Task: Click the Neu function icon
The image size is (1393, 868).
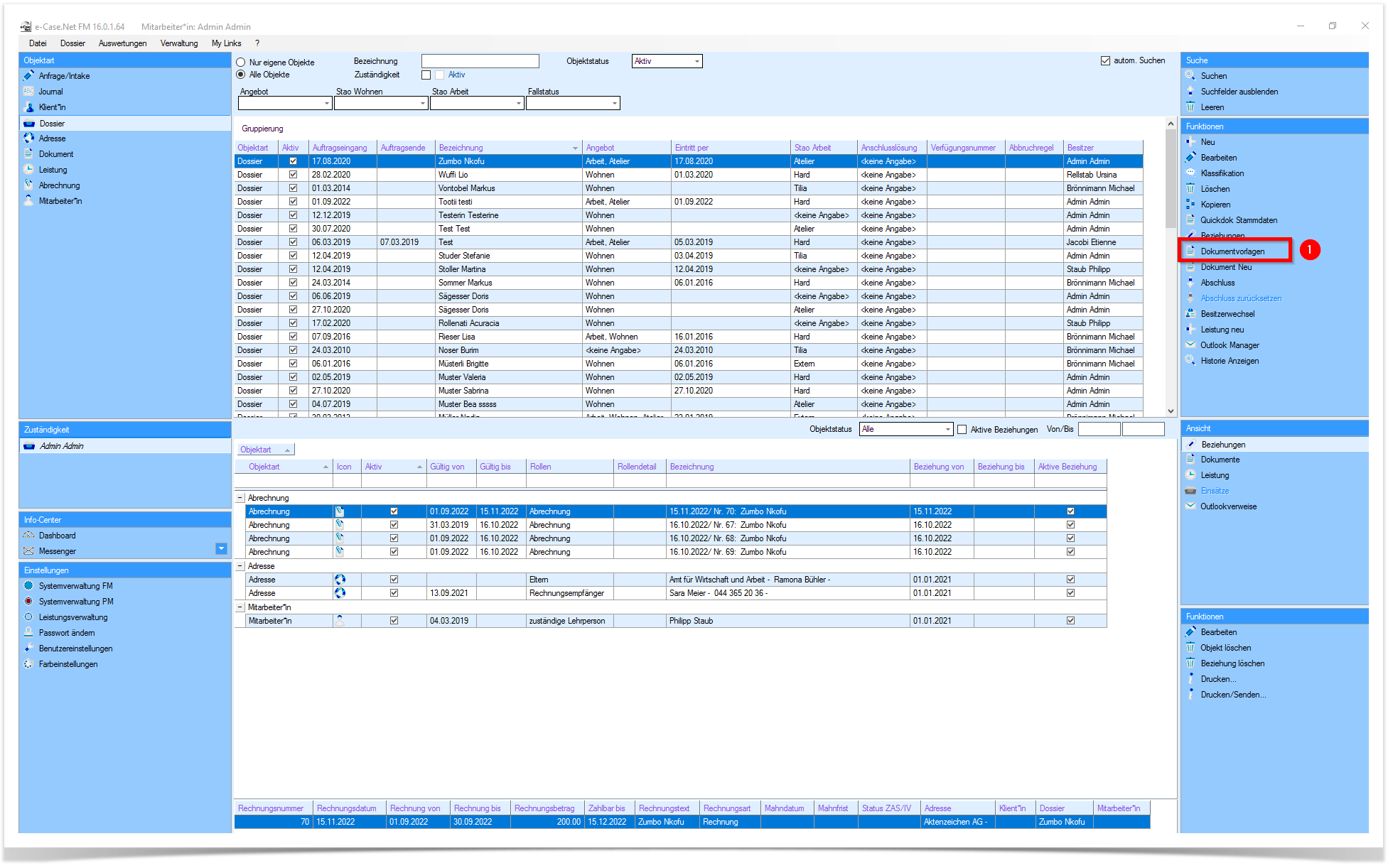Action: 1190,141
